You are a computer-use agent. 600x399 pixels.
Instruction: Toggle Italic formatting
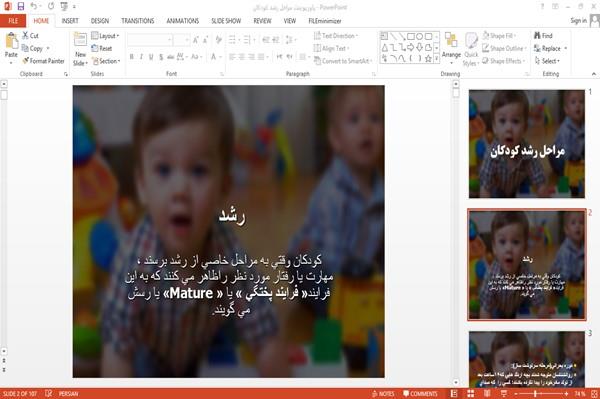[x=141, y=57]
